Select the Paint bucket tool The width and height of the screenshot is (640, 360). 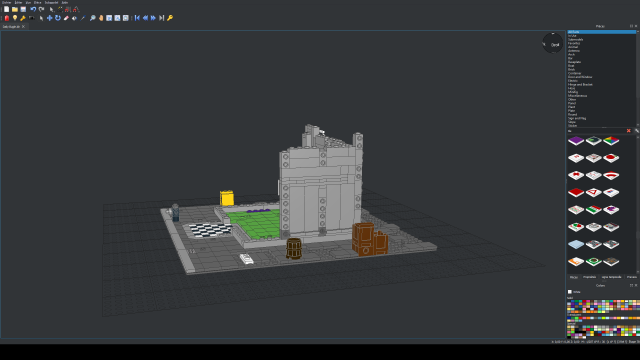(x=74, y=18)
